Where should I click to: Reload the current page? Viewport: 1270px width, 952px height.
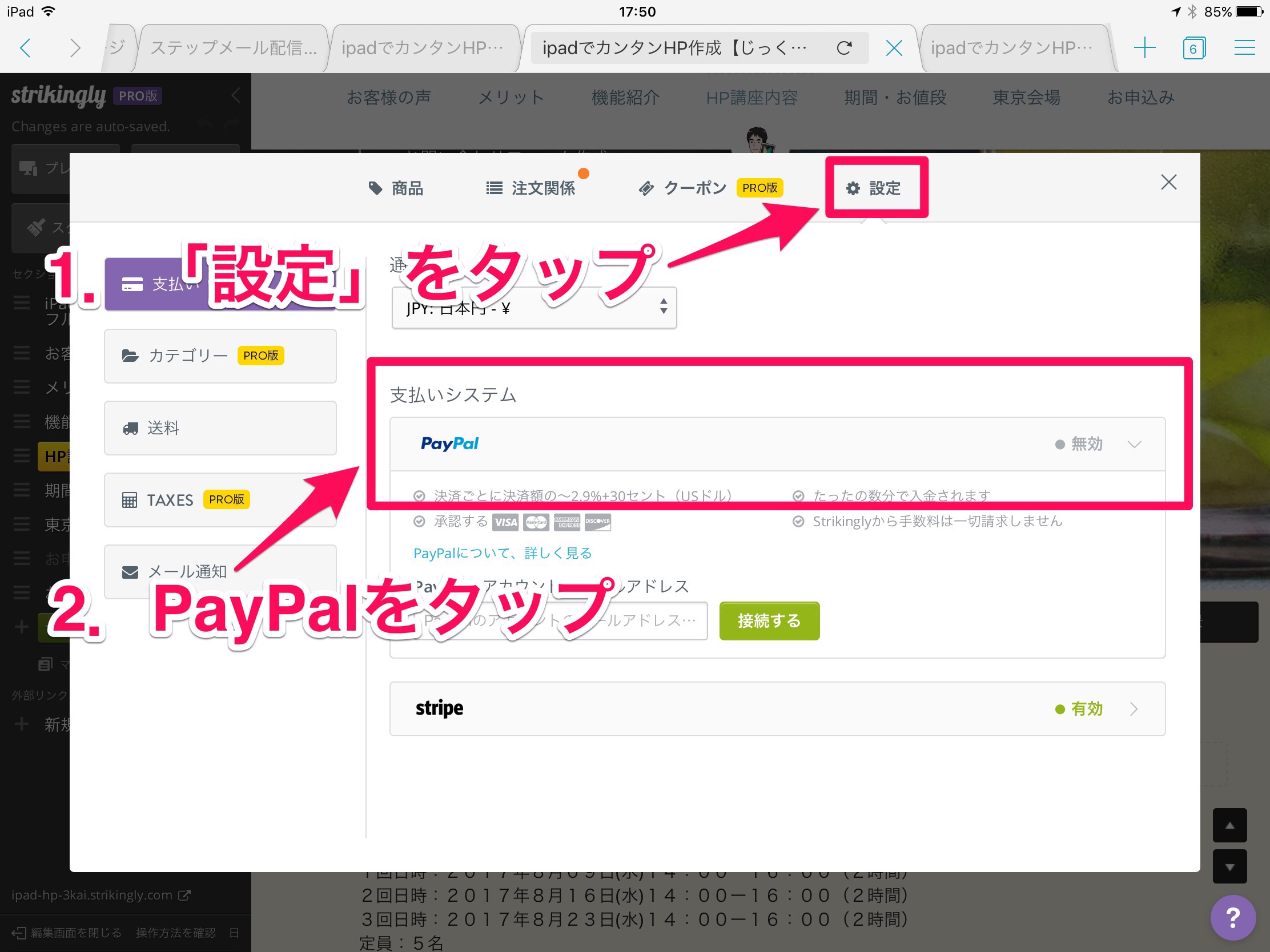(844, 47)
